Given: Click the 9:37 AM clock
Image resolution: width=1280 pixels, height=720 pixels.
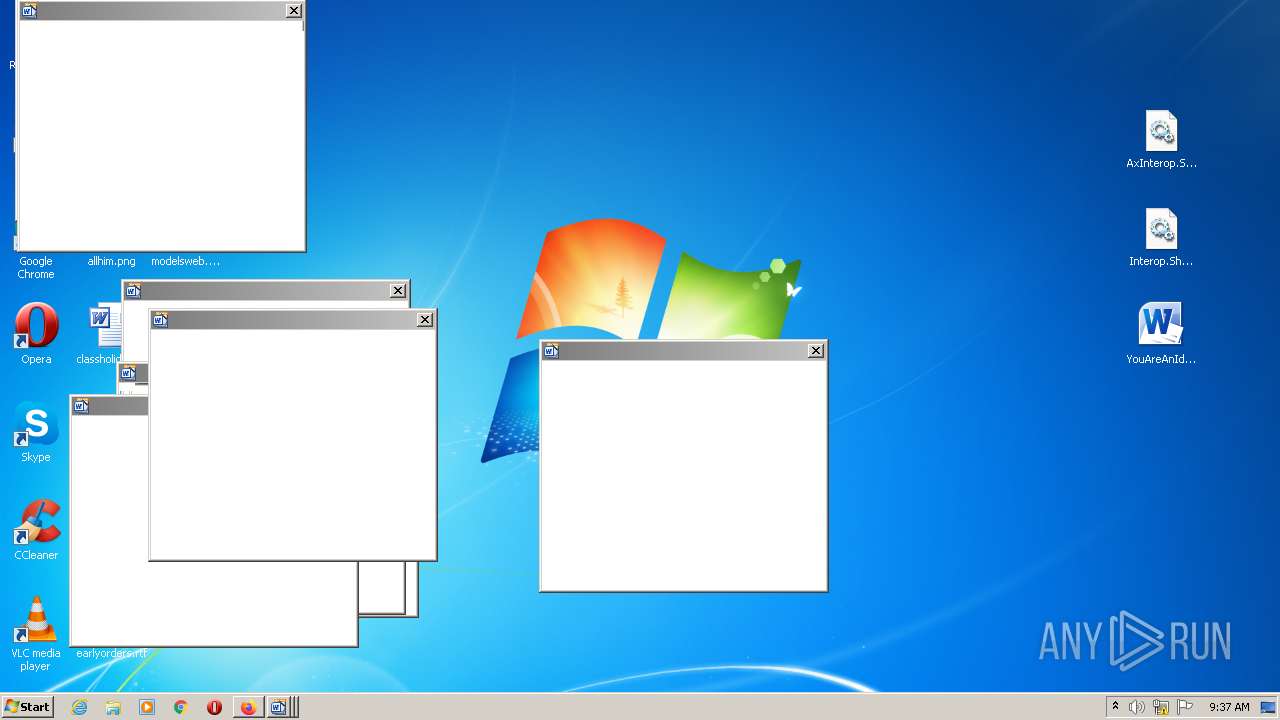Looking at the screenshot, I should tap(1229, 707).
